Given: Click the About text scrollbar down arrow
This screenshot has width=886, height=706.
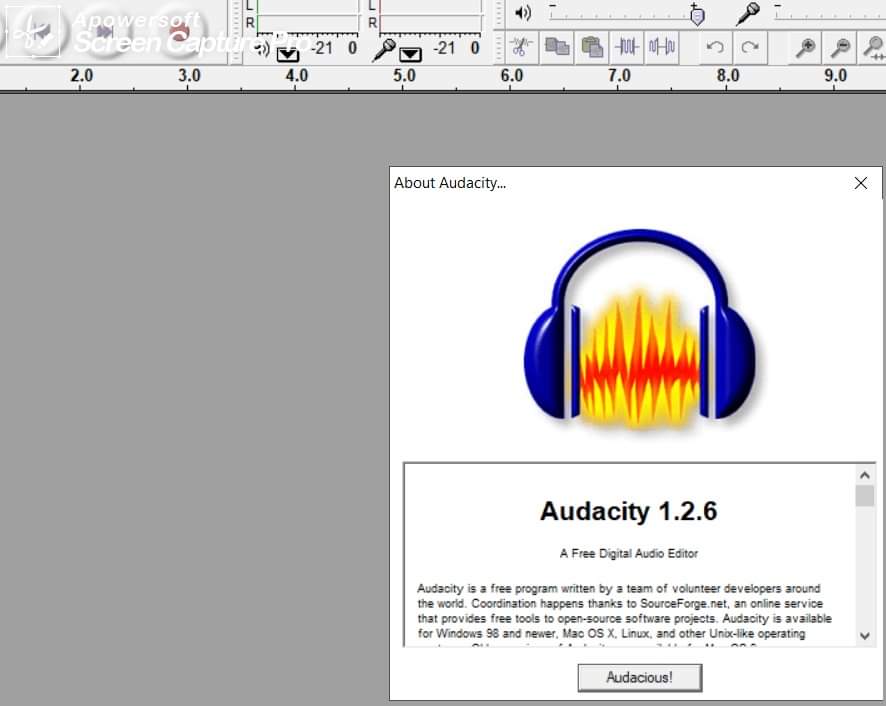Looking at the screenshot, I should click(x=865, y=636).
